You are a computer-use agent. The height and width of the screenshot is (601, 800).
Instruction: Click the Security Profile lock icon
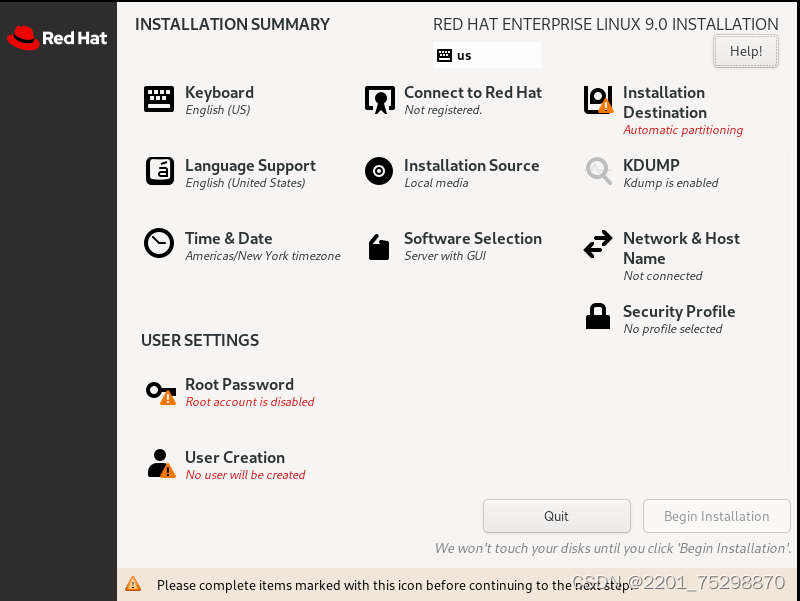(597, 316)
